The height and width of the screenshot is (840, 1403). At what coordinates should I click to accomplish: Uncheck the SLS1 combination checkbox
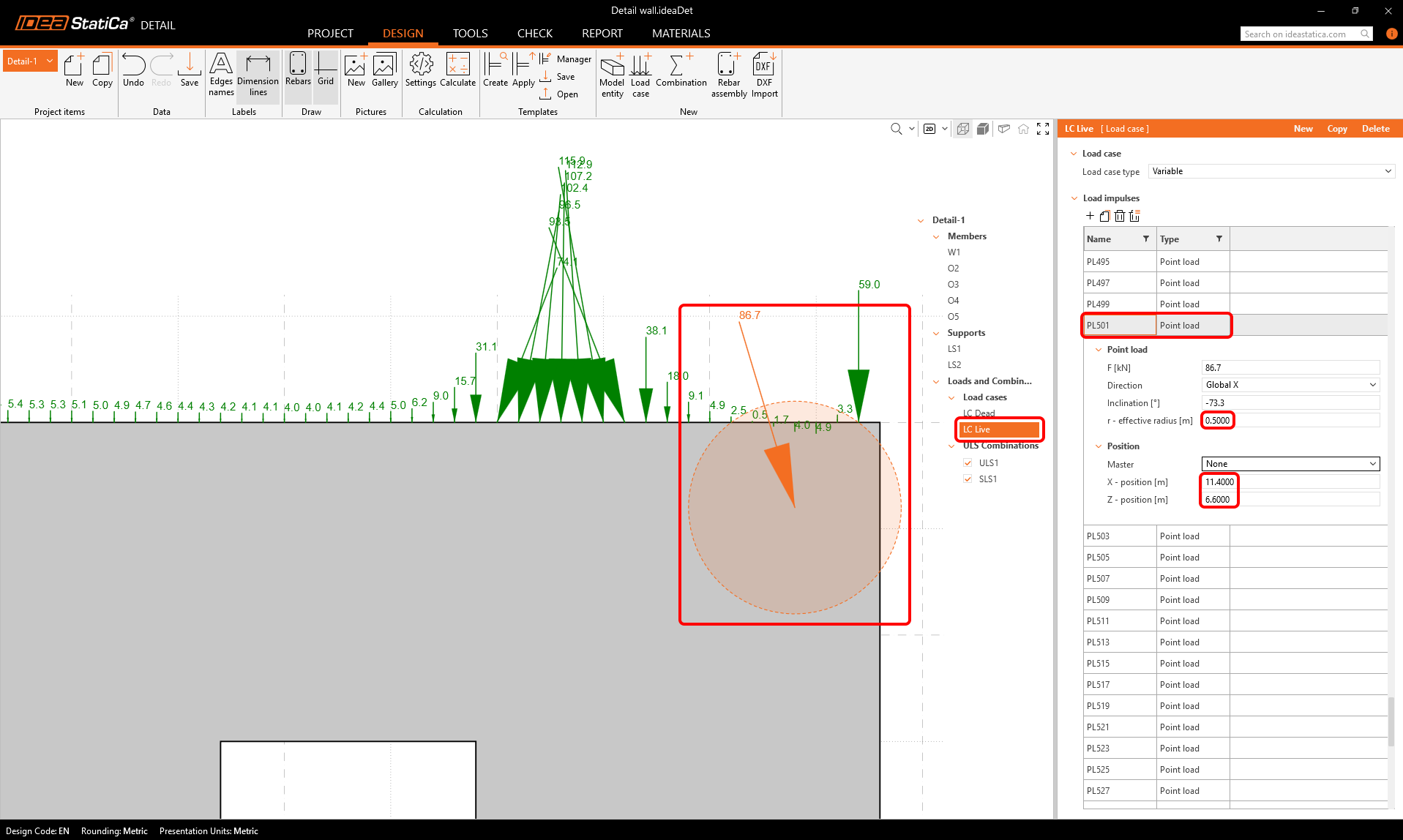968,479
